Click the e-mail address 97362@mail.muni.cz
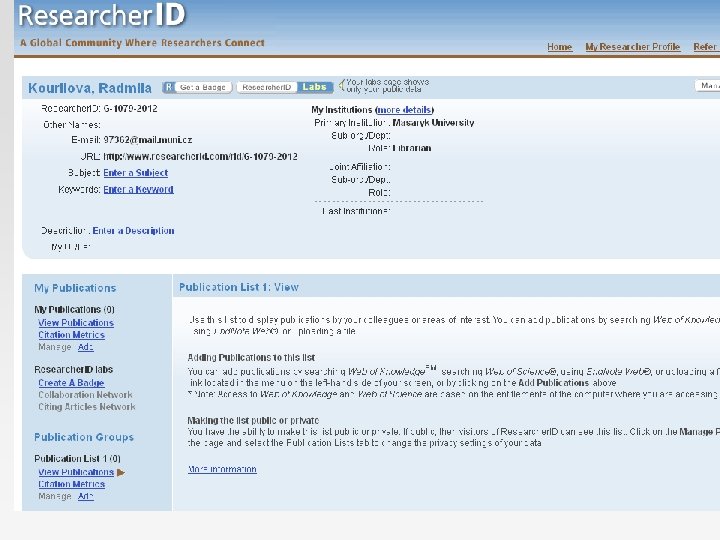This screenshot has width=720, height=540. click(x=148, y=140)
